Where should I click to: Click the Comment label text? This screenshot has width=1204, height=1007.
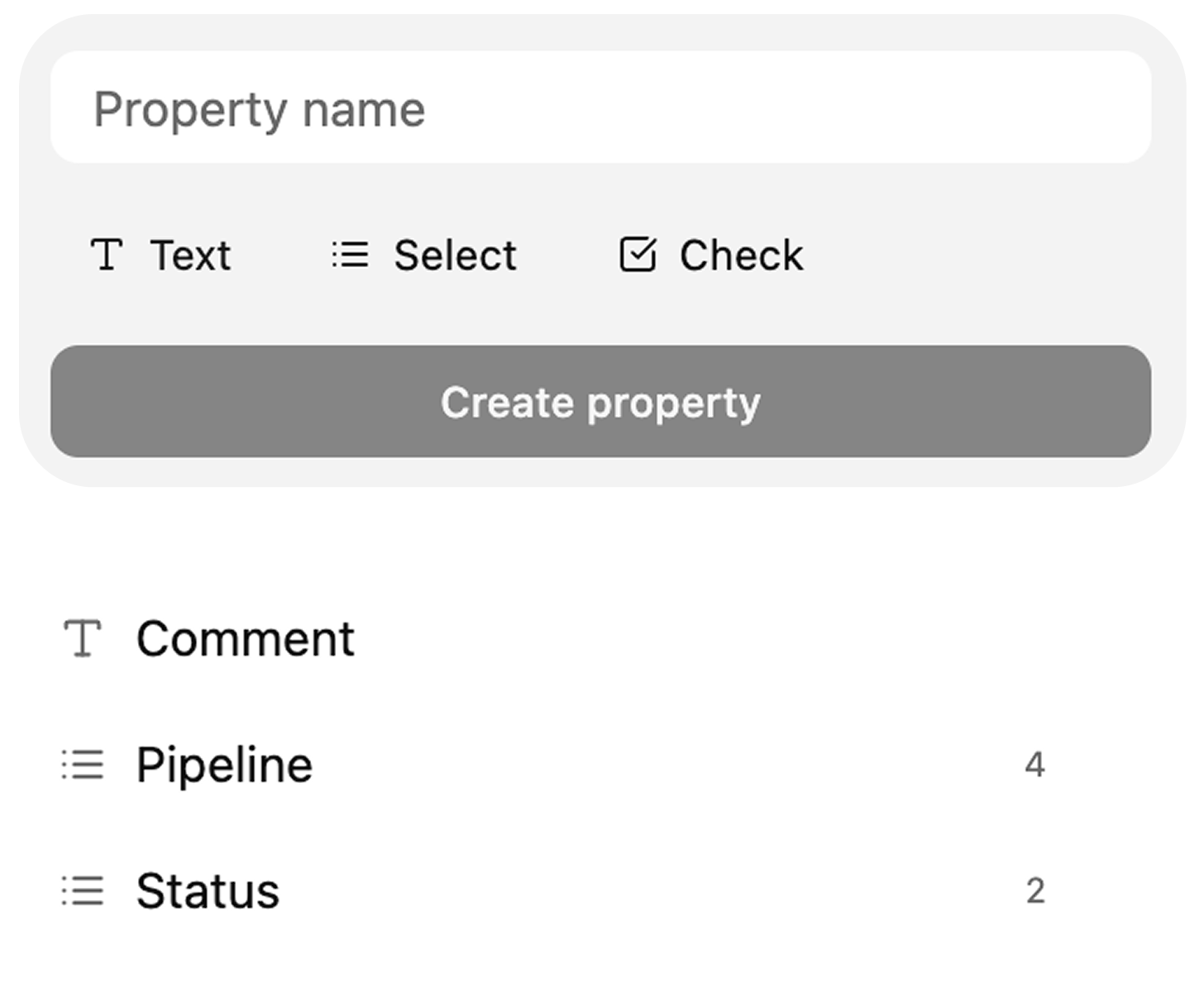point(246,639)
